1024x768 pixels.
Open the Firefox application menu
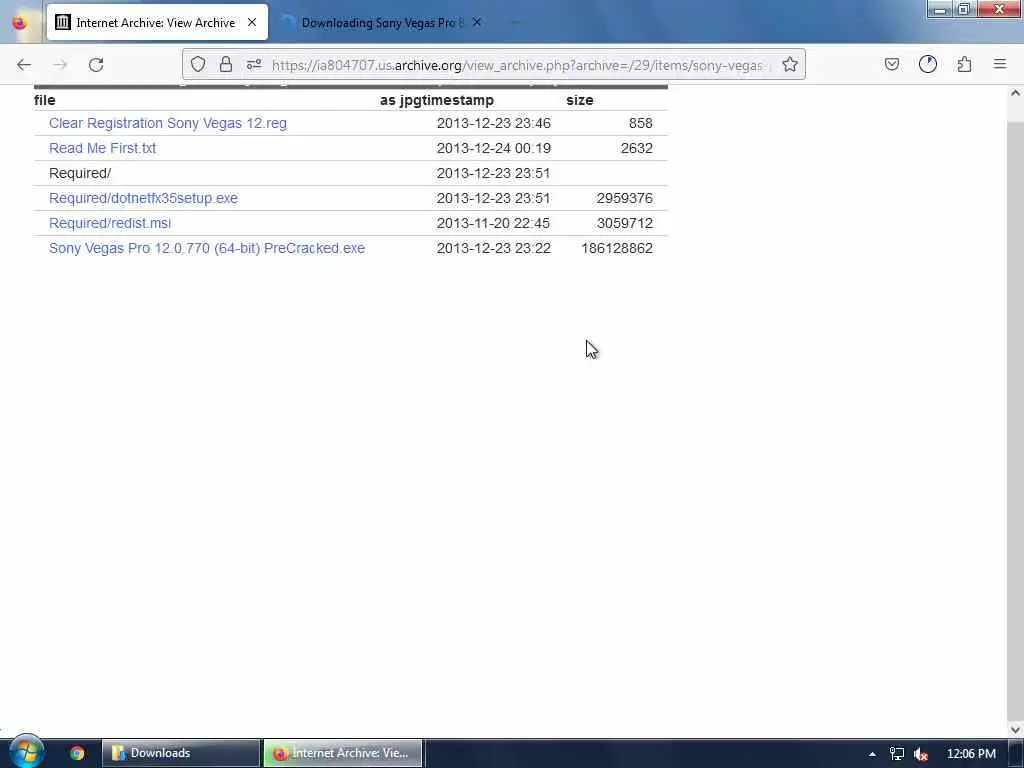click(x=1000, y=64)
